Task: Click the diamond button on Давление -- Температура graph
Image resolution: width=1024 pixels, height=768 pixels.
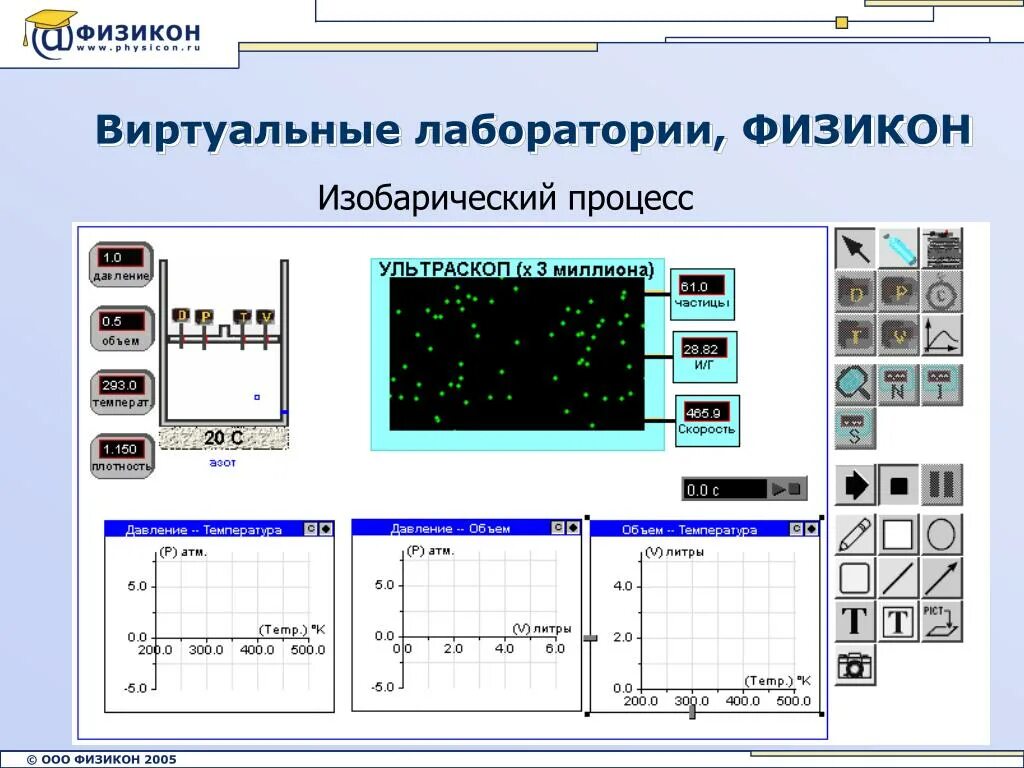Action: (325, 529)
